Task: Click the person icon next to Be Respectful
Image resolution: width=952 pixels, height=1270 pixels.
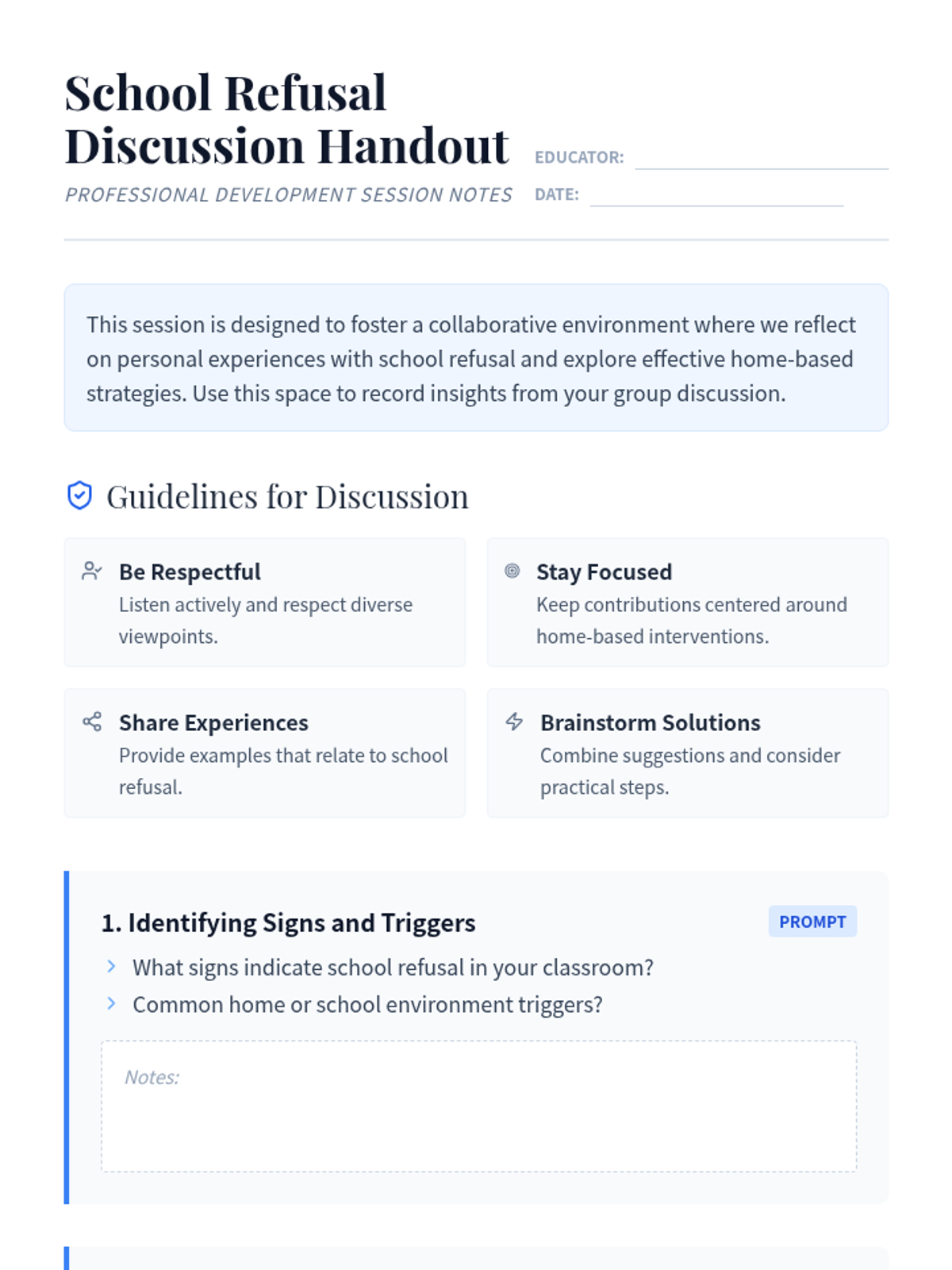Action: (92, 571)
